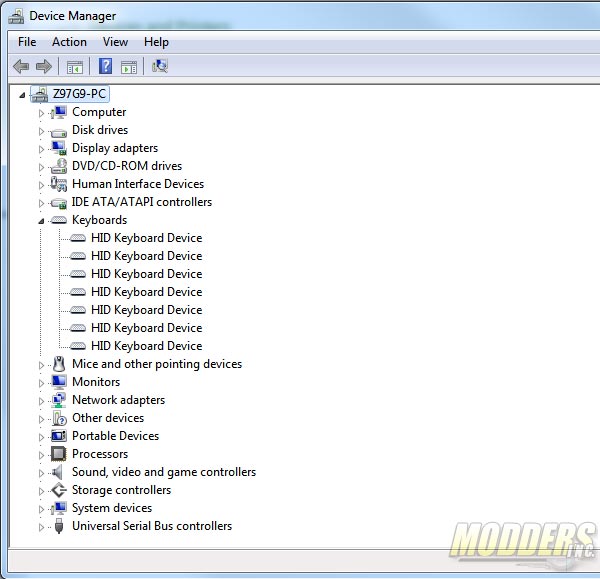
Task: Click the DVD/CD-ROM drives icon
Action: click(x=59, y=166)
